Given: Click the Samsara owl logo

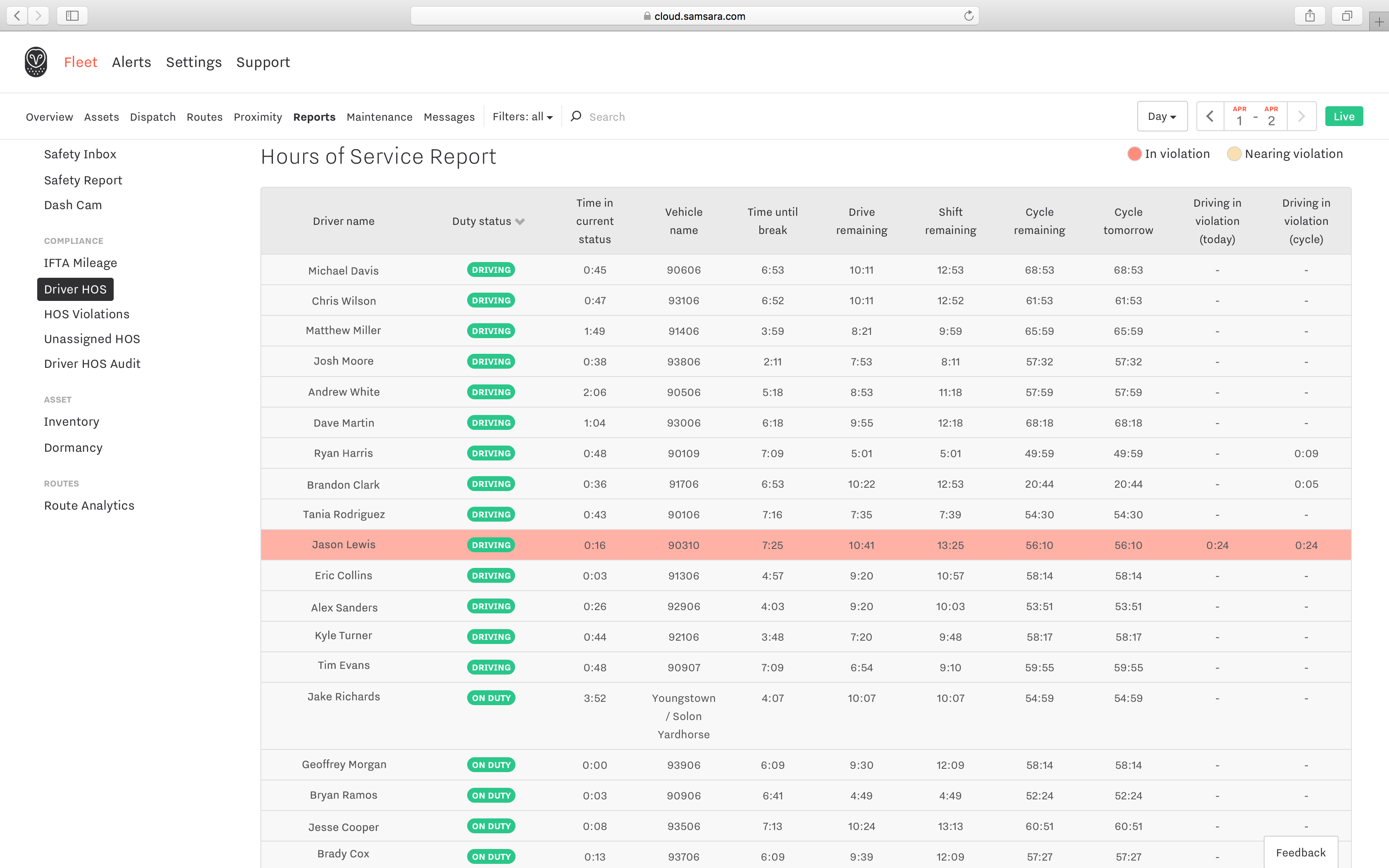Looking at the screenshot, I should click(36, 62).
